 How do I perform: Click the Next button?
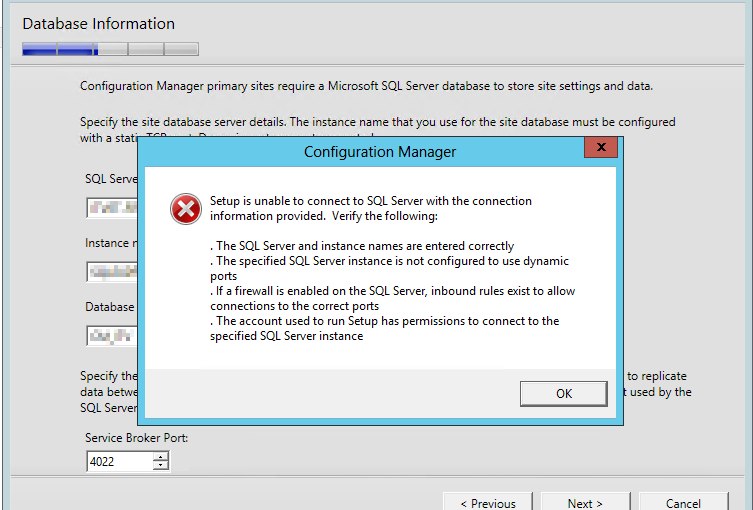pyautogui.click(x=585, y=502)
